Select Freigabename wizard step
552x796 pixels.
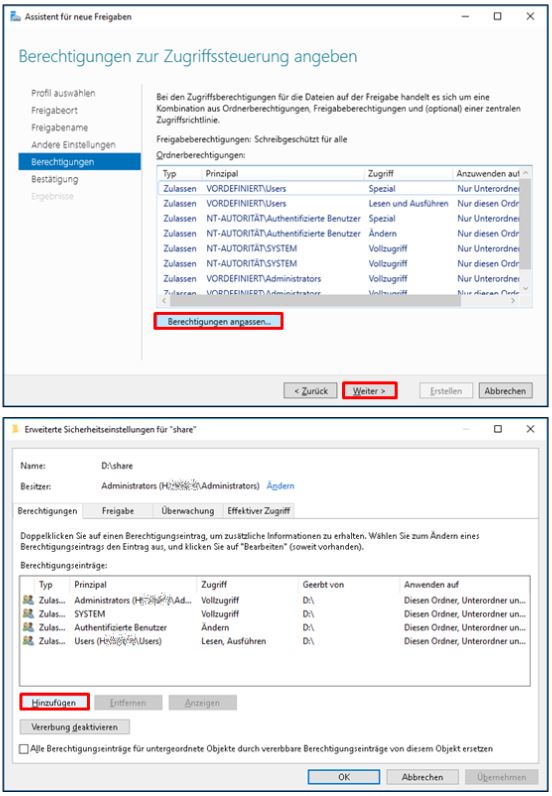coord(59,127)
